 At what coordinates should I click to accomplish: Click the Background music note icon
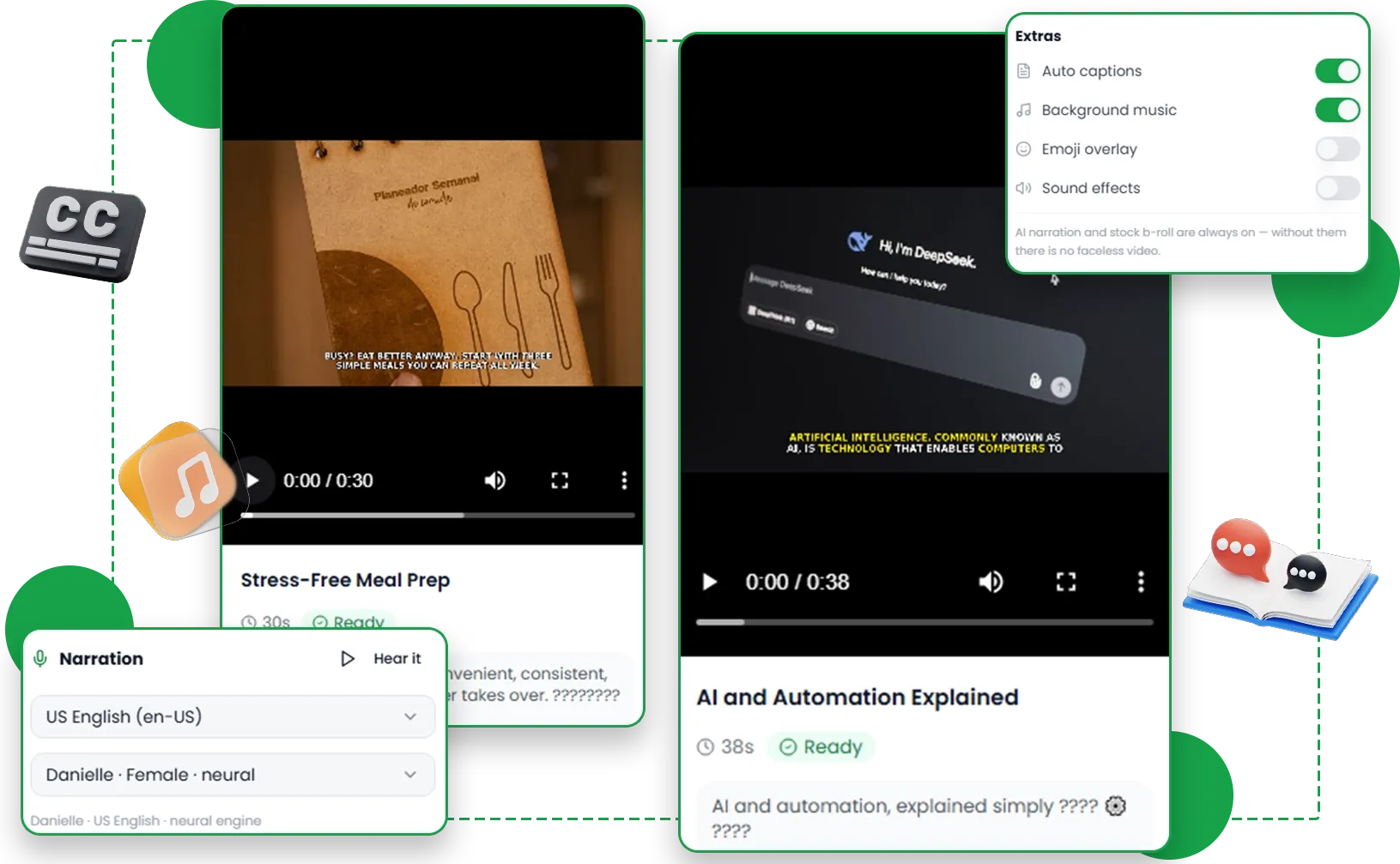1023,110
